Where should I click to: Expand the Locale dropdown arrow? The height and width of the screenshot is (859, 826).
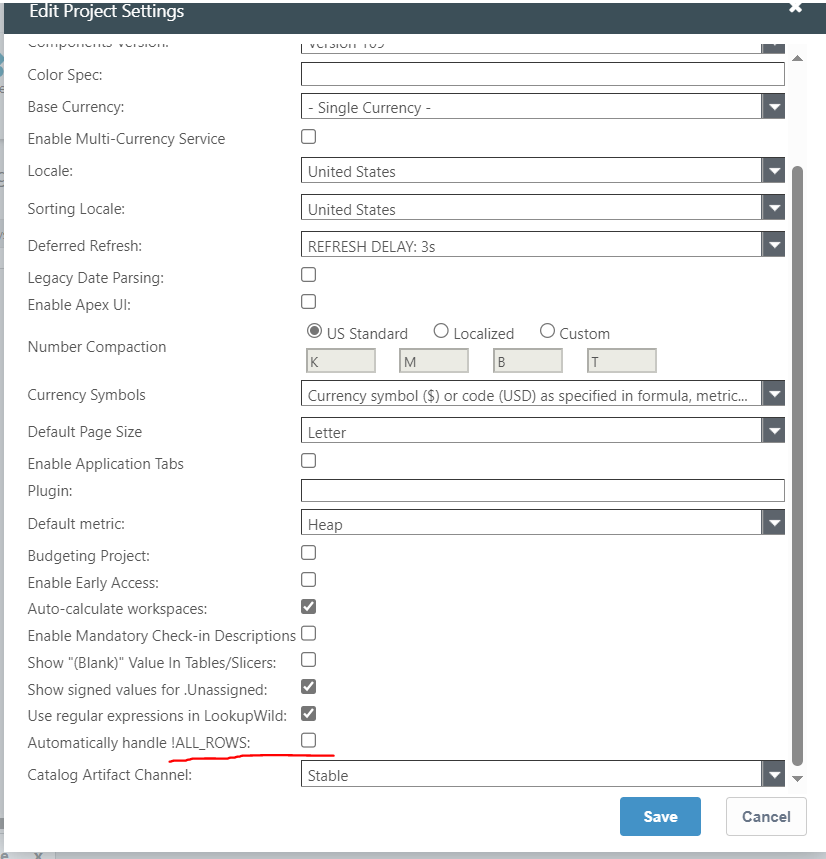click(773, 171)
